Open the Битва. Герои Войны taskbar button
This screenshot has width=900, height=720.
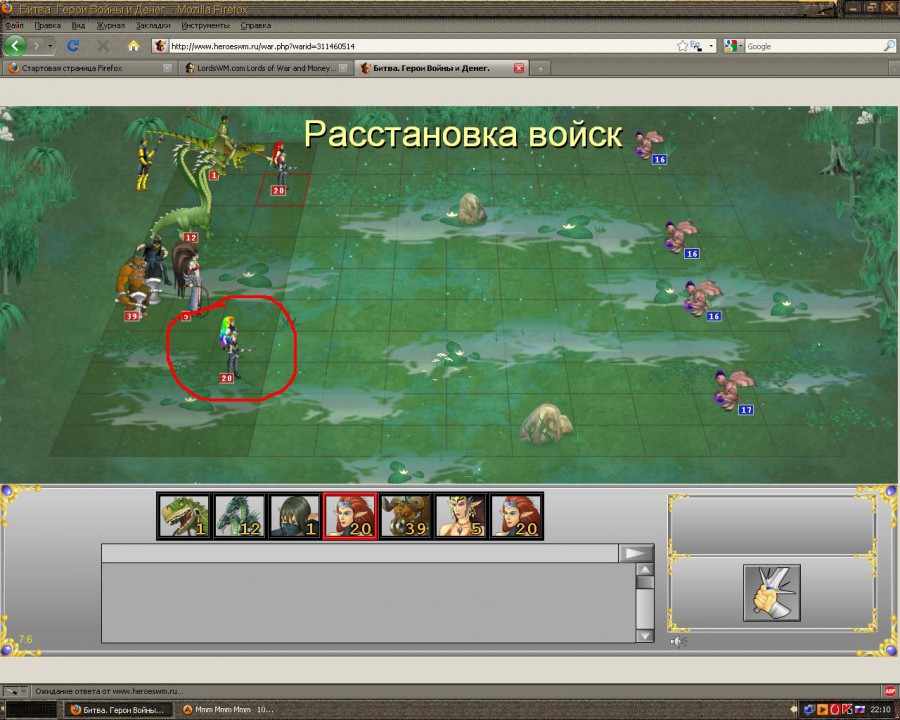coord(119,710)
